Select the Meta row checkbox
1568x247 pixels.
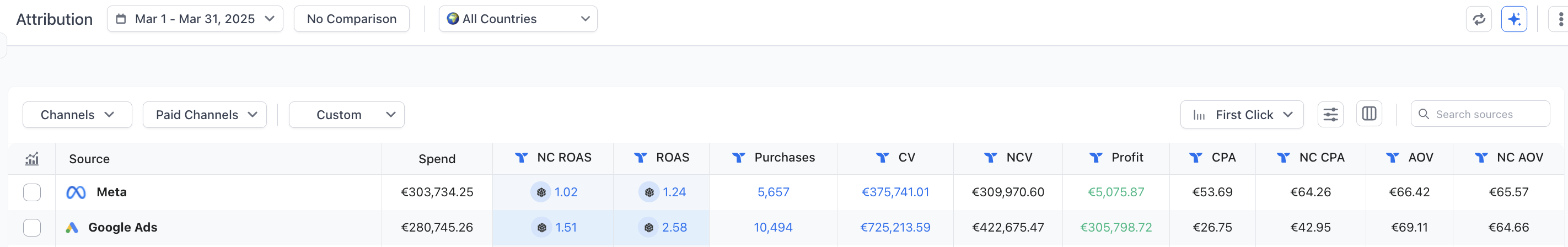pyautogui.click(x=31, y=192)
